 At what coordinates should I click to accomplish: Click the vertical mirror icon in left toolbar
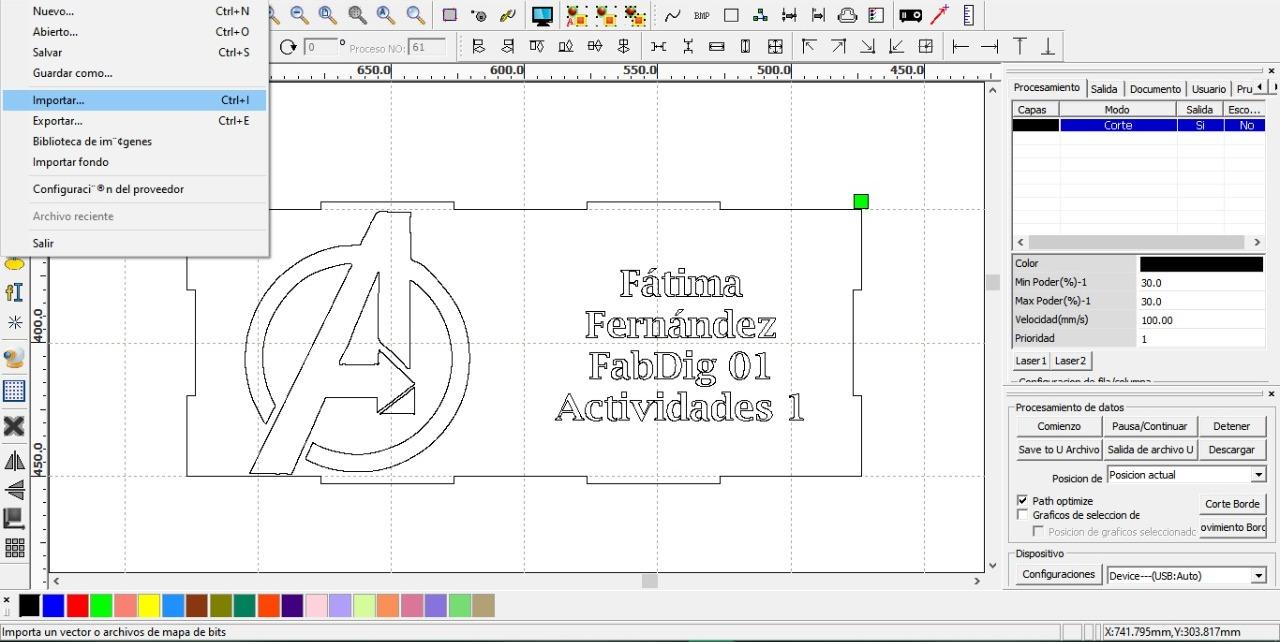point(15,489)
